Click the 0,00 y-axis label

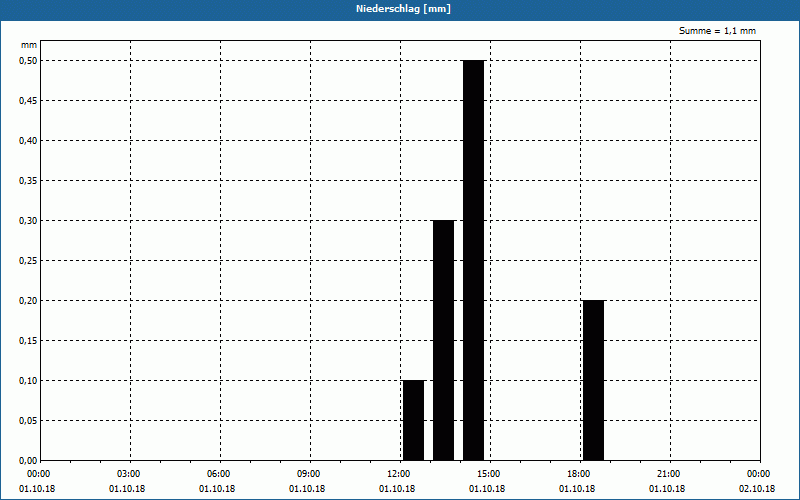28,461
